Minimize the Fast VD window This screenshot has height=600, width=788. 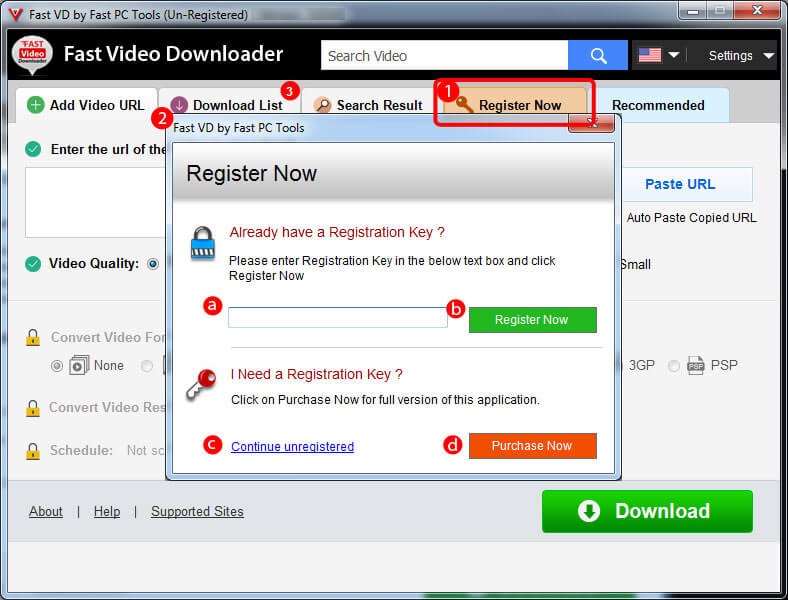(x=694, y=11)
